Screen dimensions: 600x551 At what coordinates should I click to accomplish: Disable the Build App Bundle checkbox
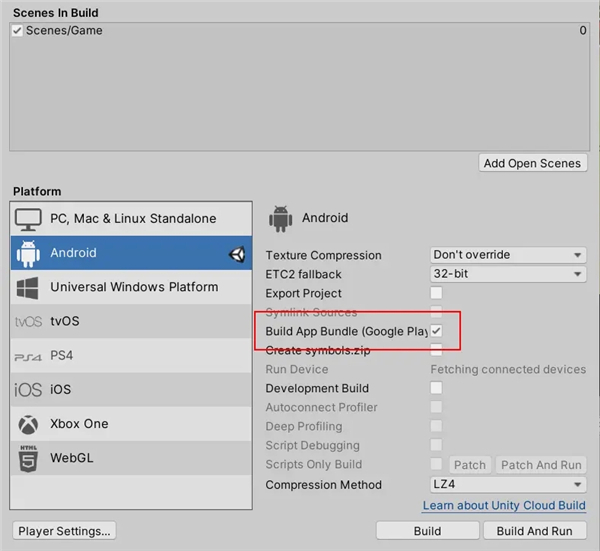pos(436,331)
